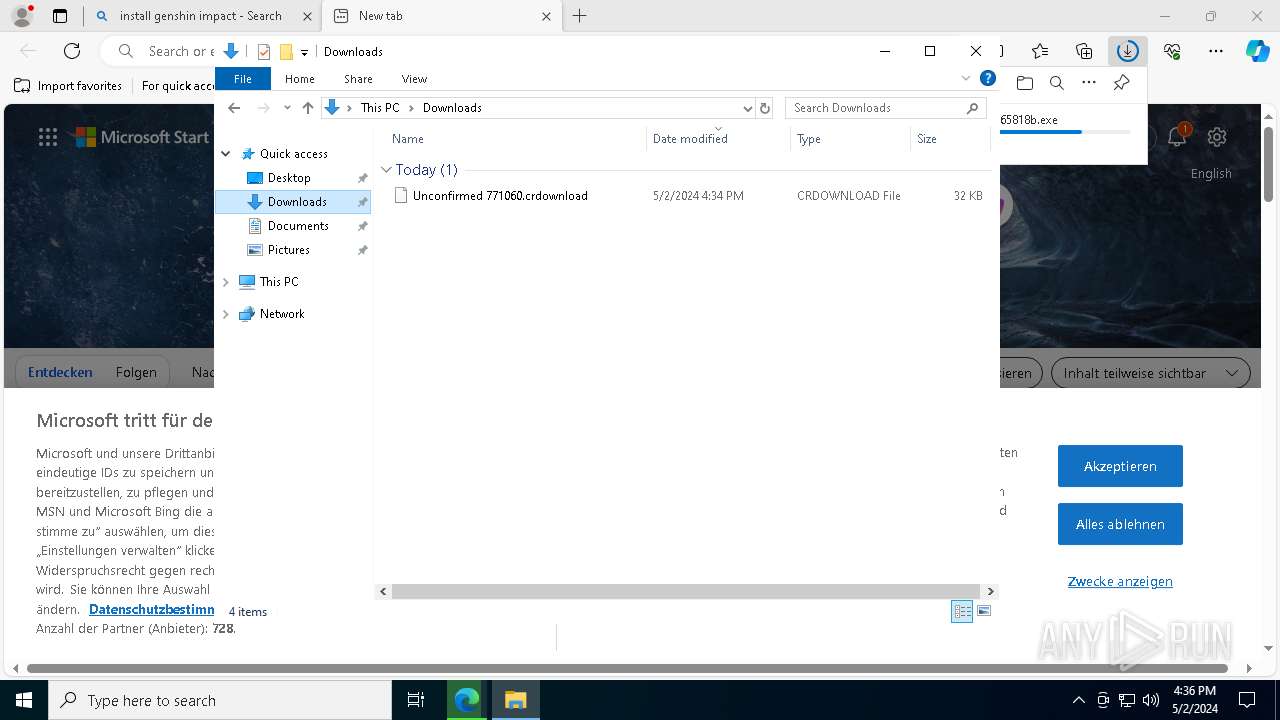Click Explorer Help question mark icon

[x=988, y=78]
